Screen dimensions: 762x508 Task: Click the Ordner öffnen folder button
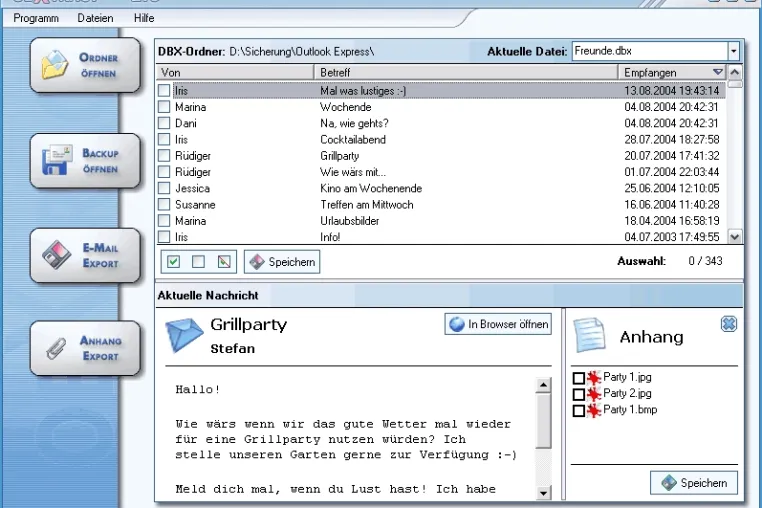85,65
